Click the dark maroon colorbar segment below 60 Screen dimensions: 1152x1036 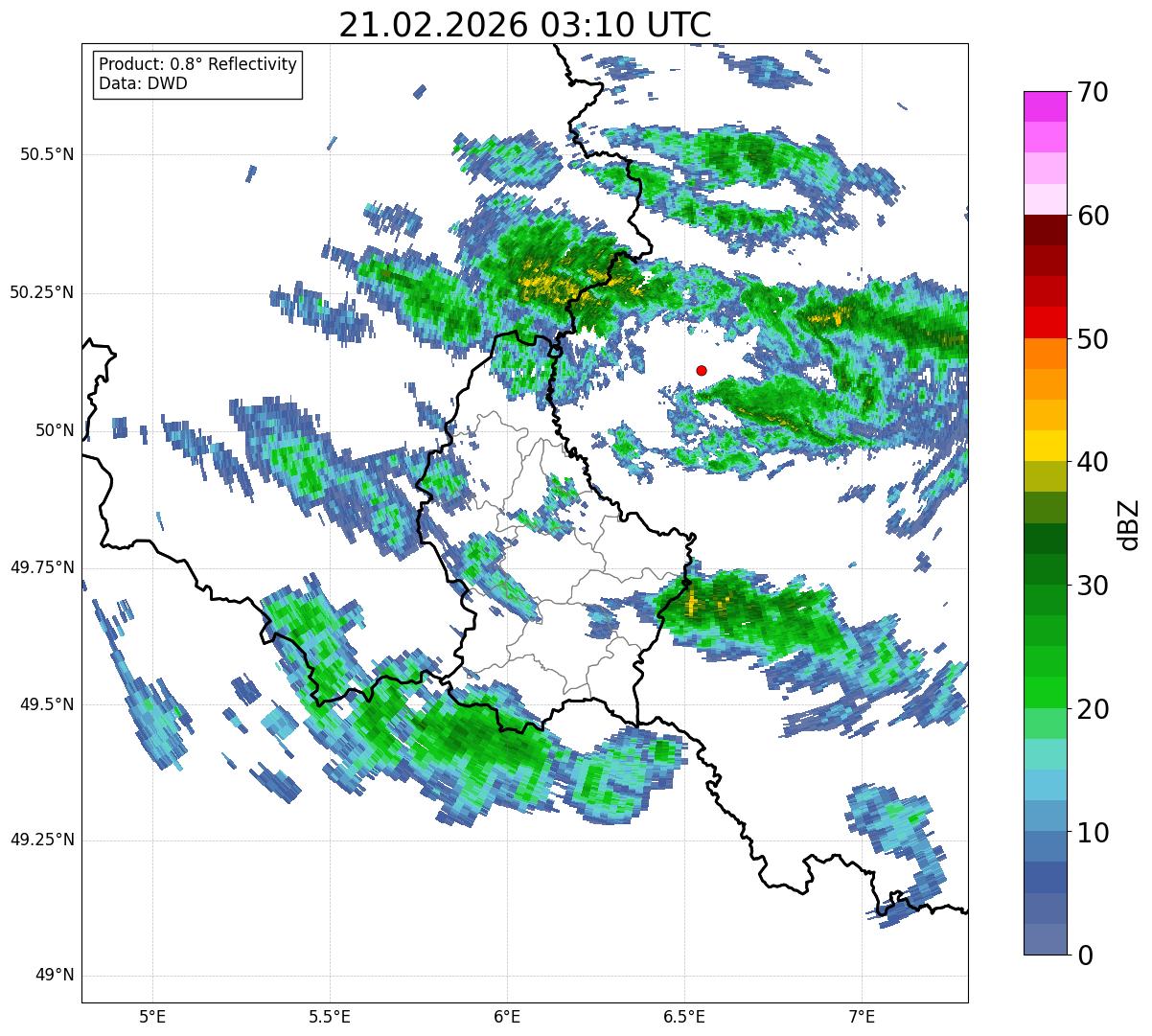1045,230
